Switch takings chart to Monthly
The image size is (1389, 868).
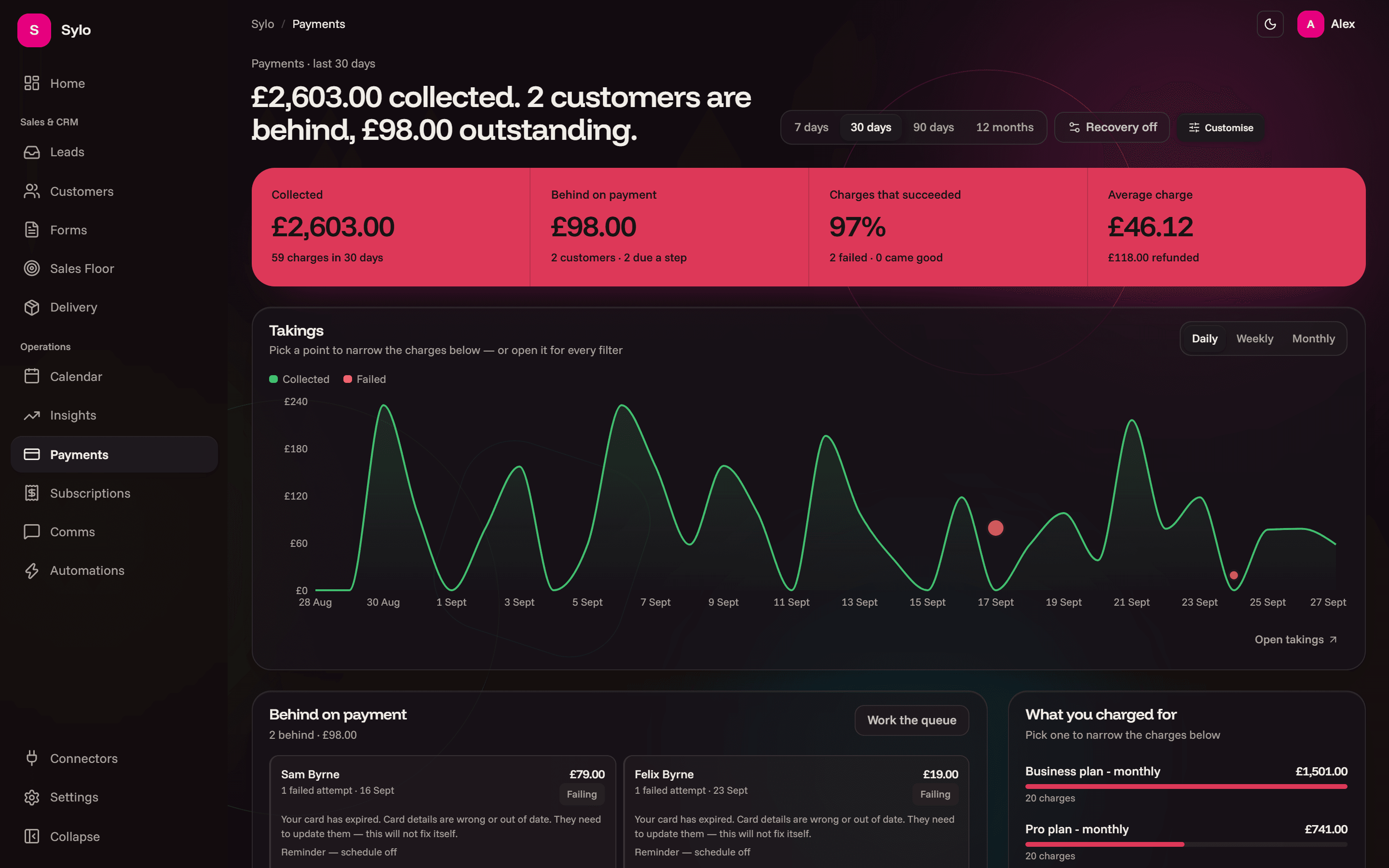1313,339
